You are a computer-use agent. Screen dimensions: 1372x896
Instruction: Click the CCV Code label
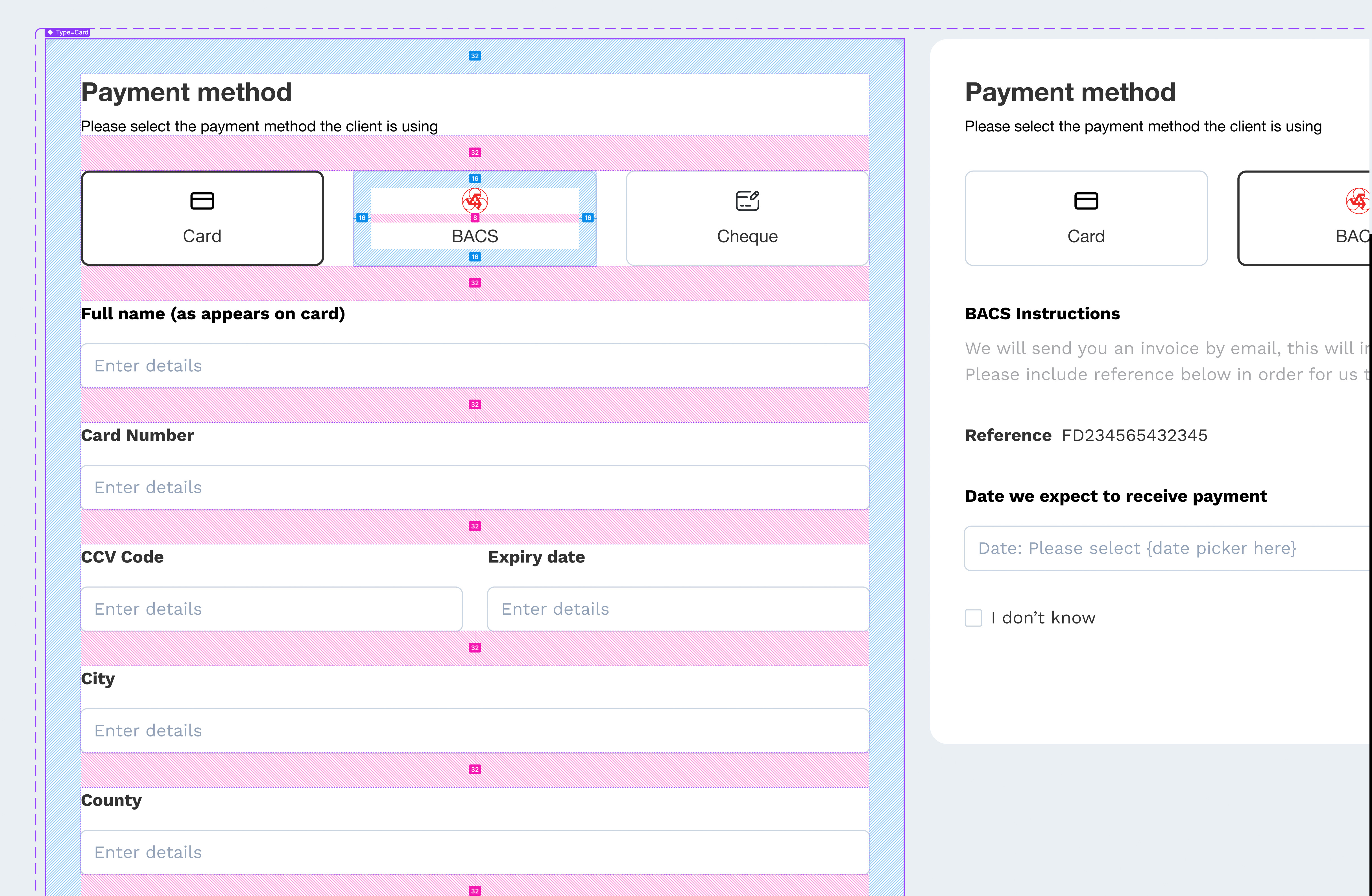point(122,557)
